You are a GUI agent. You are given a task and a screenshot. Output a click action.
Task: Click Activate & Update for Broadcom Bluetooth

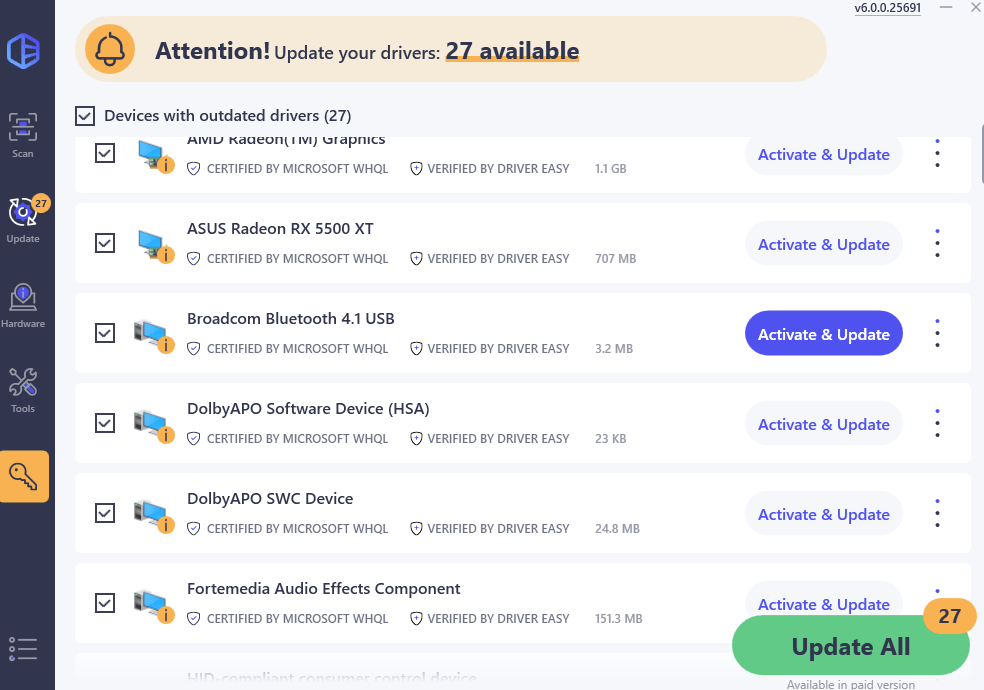click(823, 334)
